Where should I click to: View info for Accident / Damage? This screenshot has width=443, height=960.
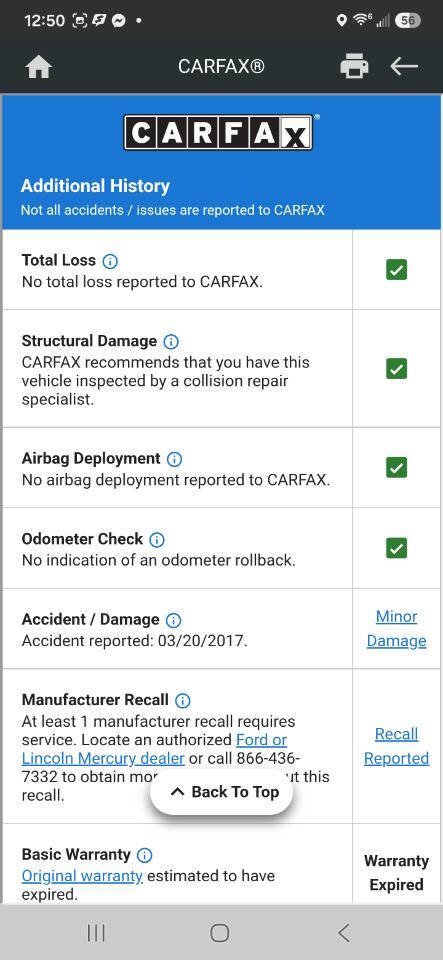174,620
